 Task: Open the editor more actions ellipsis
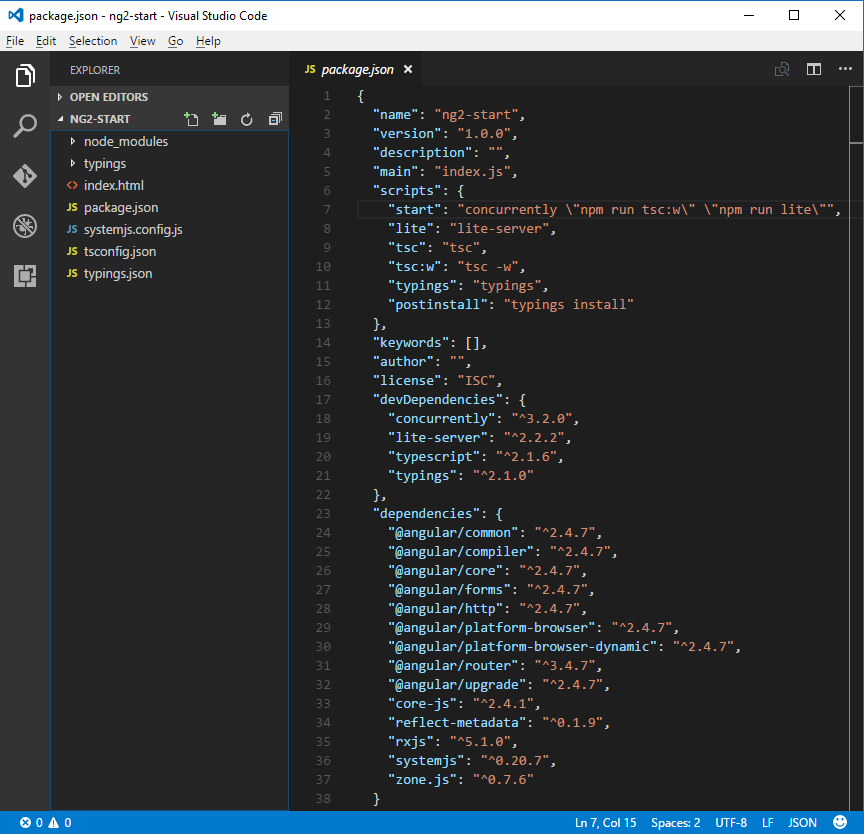click(x=845, y=69)
